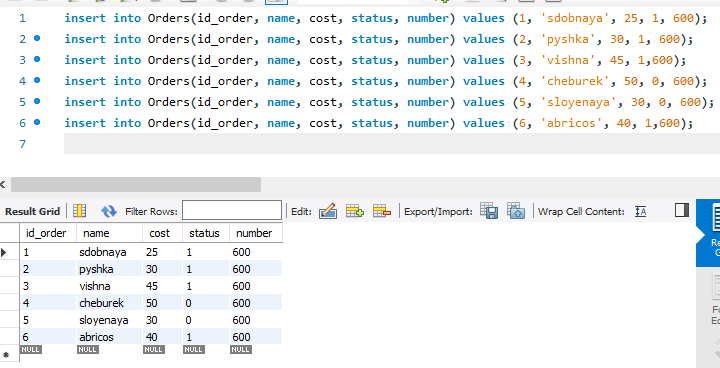This screenshot has height=368, width=720.
Task: Click the Insert new row icon
Action: pyautogui.click(x=354, y=211)
